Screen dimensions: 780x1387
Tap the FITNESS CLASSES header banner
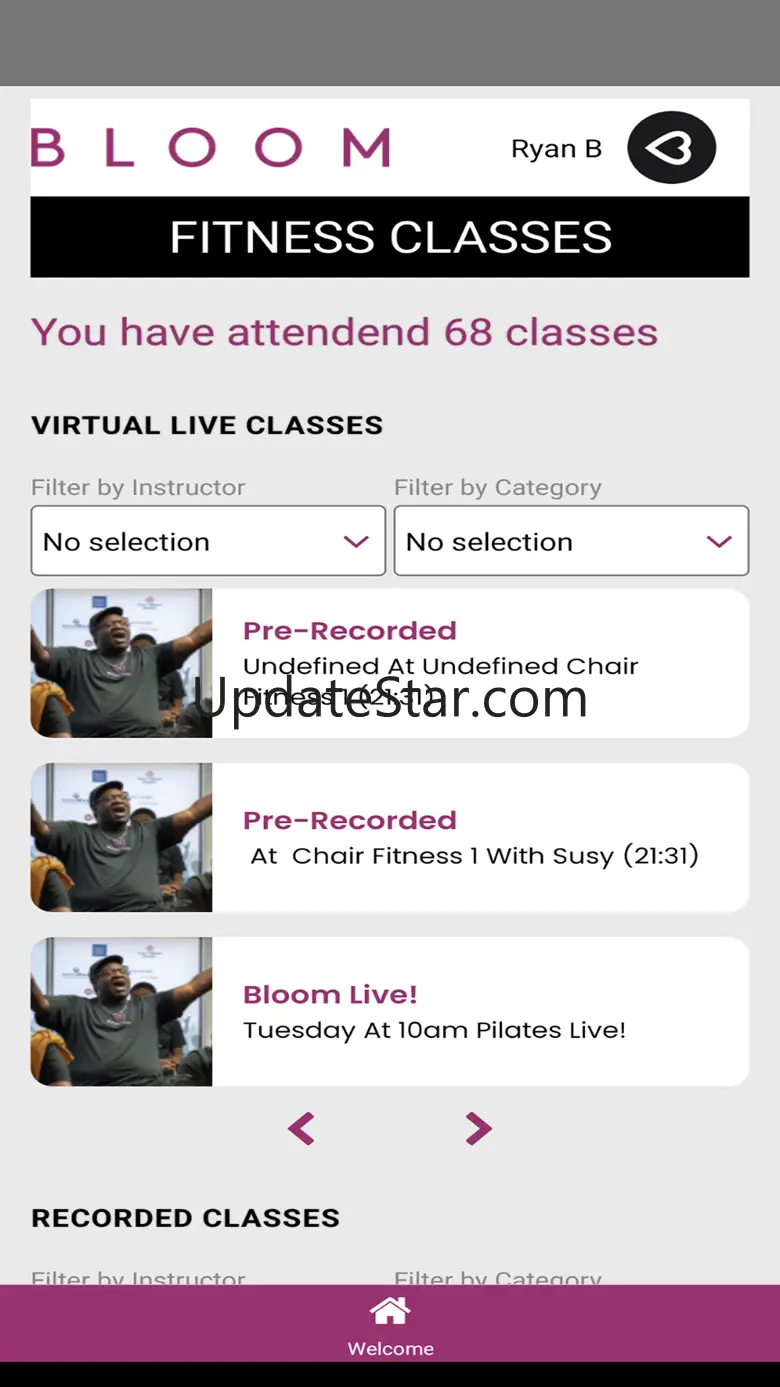[390, 237]
